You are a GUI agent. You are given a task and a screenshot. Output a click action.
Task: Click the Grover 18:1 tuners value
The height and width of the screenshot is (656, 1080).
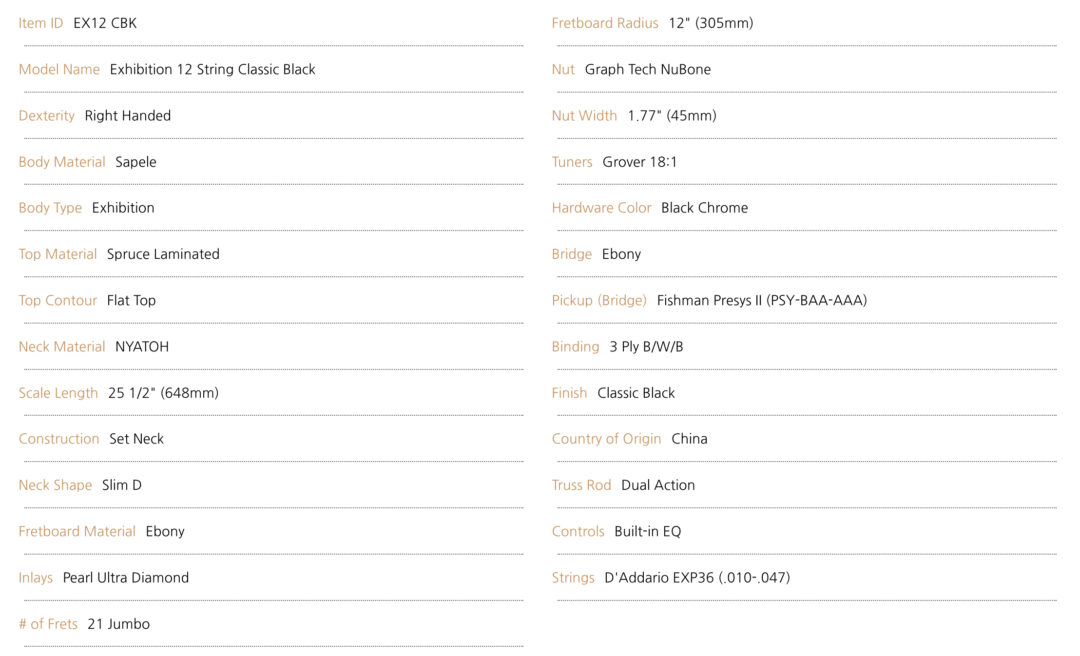pyautogui.click(x=640, y=162)
